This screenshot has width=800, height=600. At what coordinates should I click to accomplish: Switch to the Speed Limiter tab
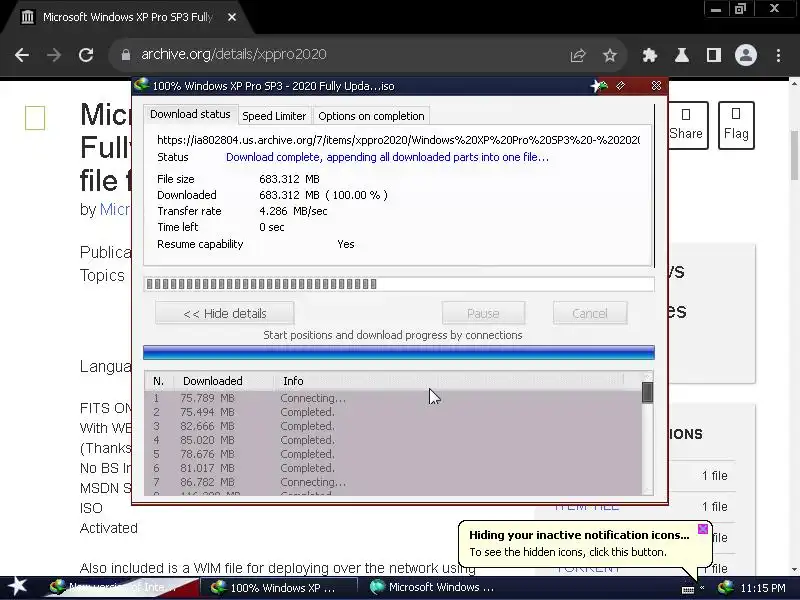274,116
